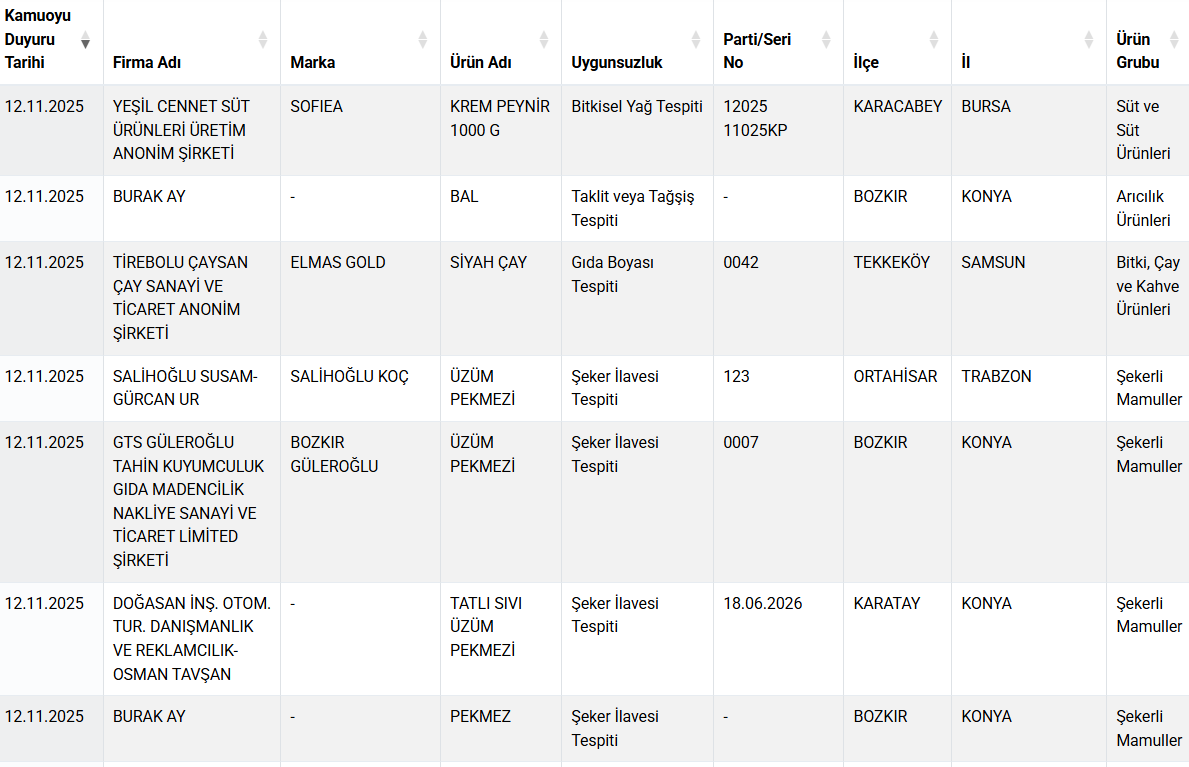Select the ELMAS GOLD brand cell
Viewport: 1189px width, 767px height.
coord(337,262)
